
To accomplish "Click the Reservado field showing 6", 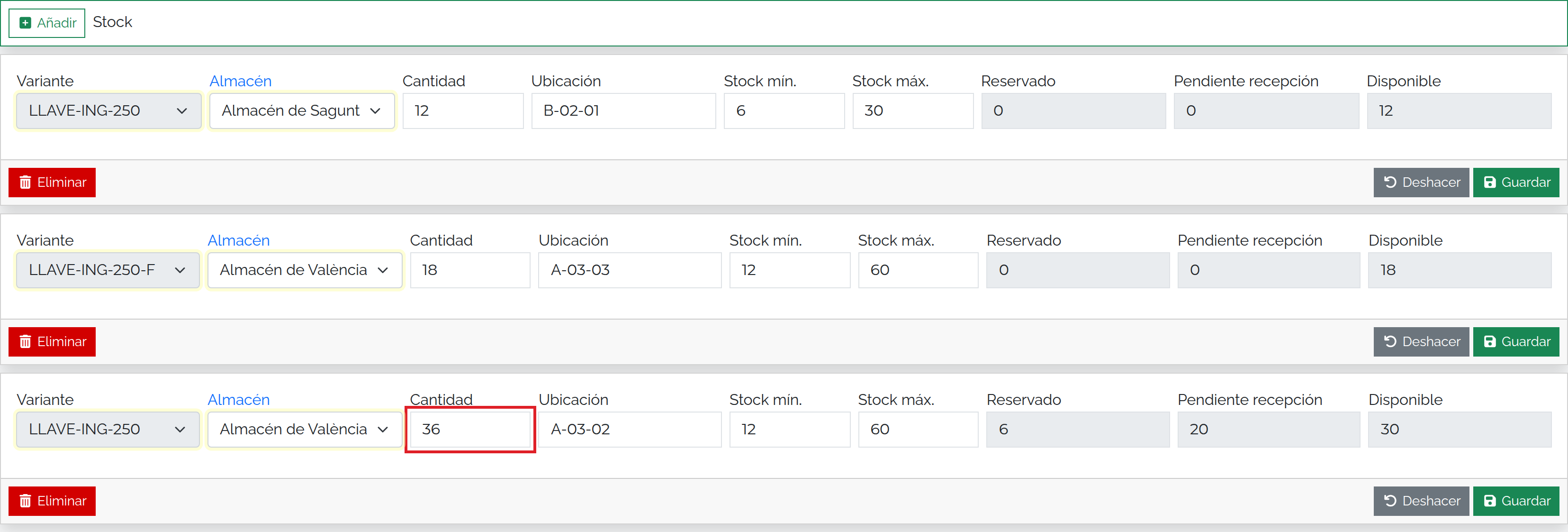I will (x=1077, y=430).
